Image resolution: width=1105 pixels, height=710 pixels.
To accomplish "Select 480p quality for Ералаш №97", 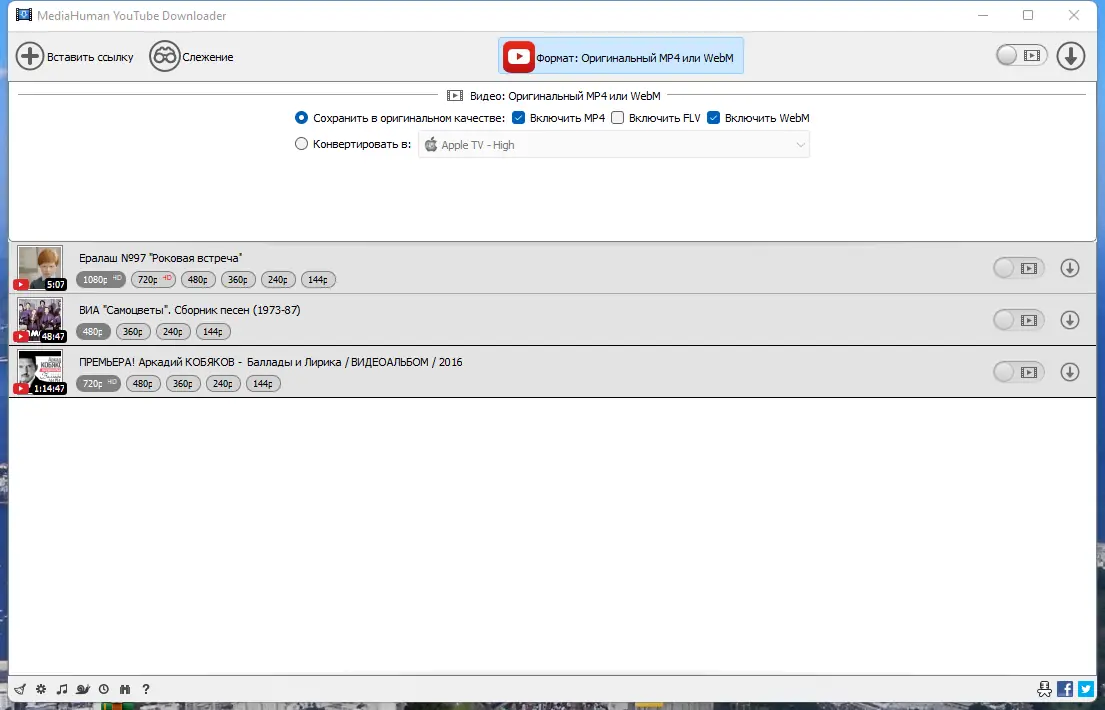I will [198, 280].
